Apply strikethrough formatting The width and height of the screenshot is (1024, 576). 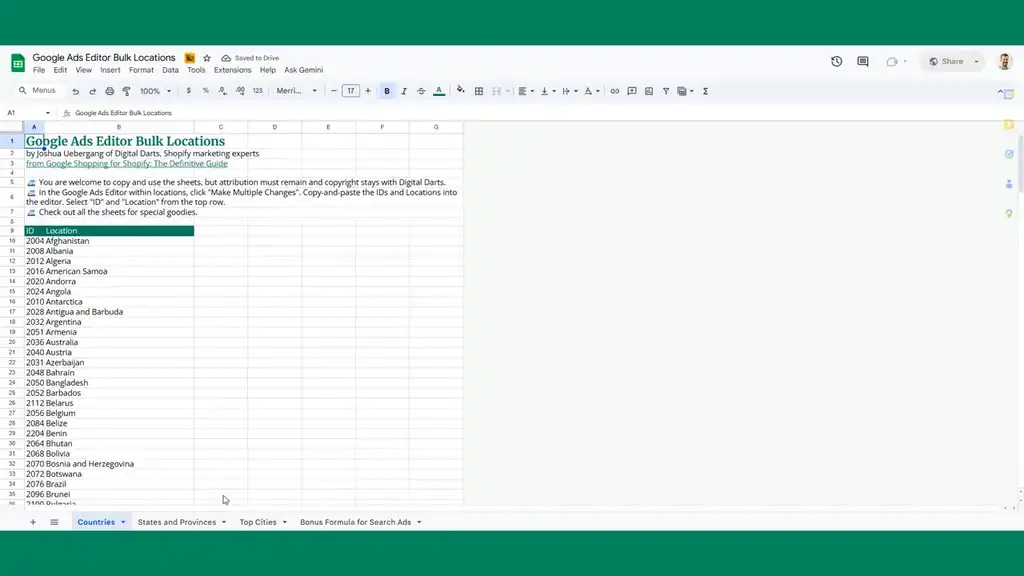[x=420, y=91]
